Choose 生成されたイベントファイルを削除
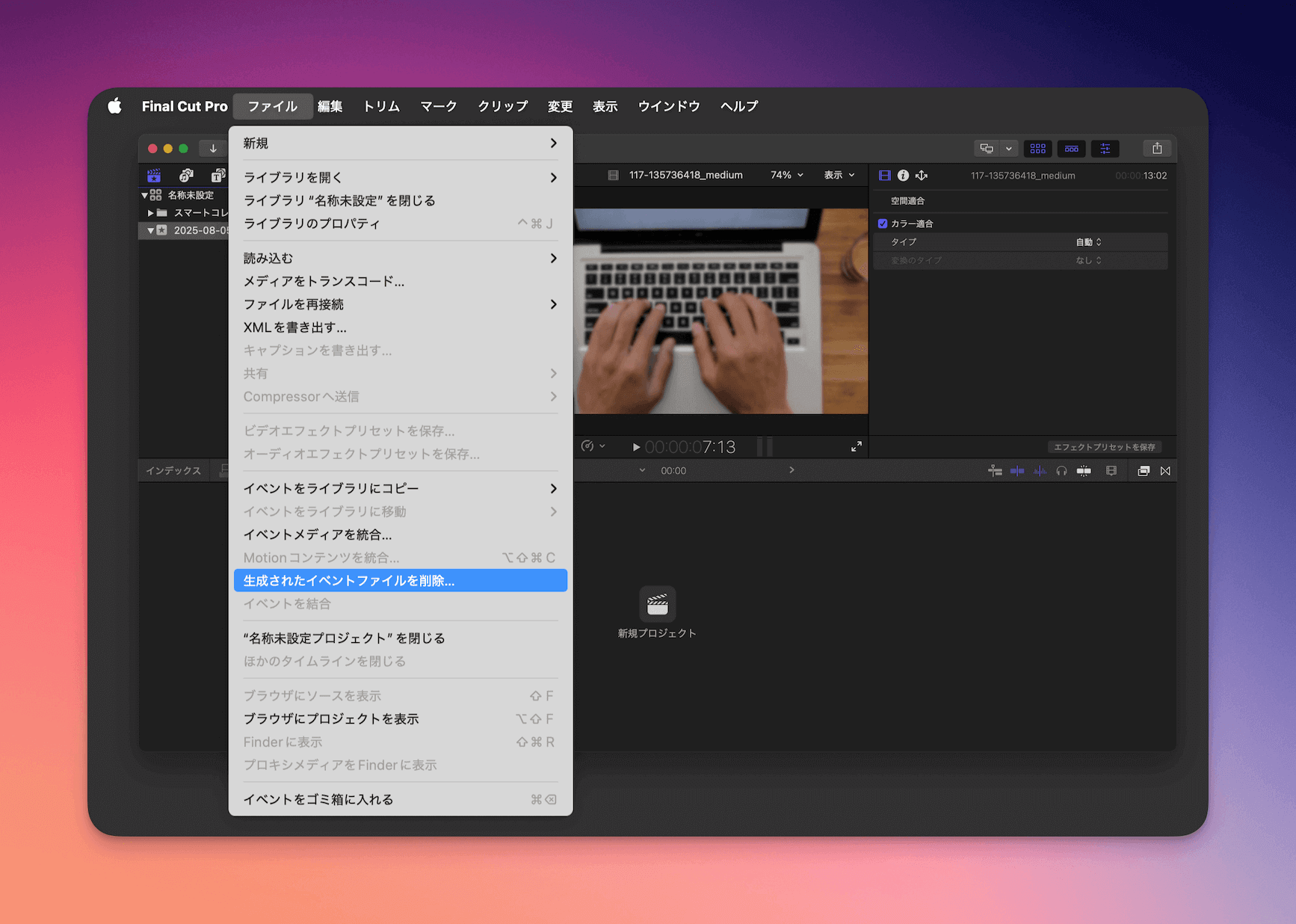Viewport: 1296px width, 924px height. tap(401, 581)
